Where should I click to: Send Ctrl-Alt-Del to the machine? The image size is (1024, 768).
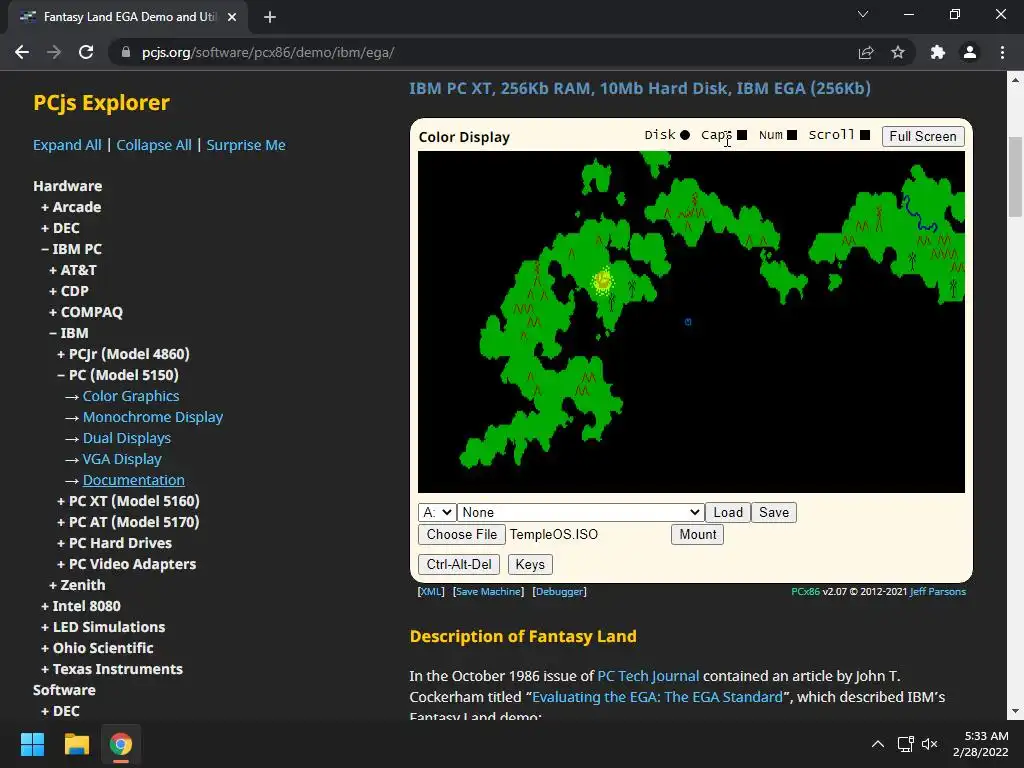[x=459, y=564]
